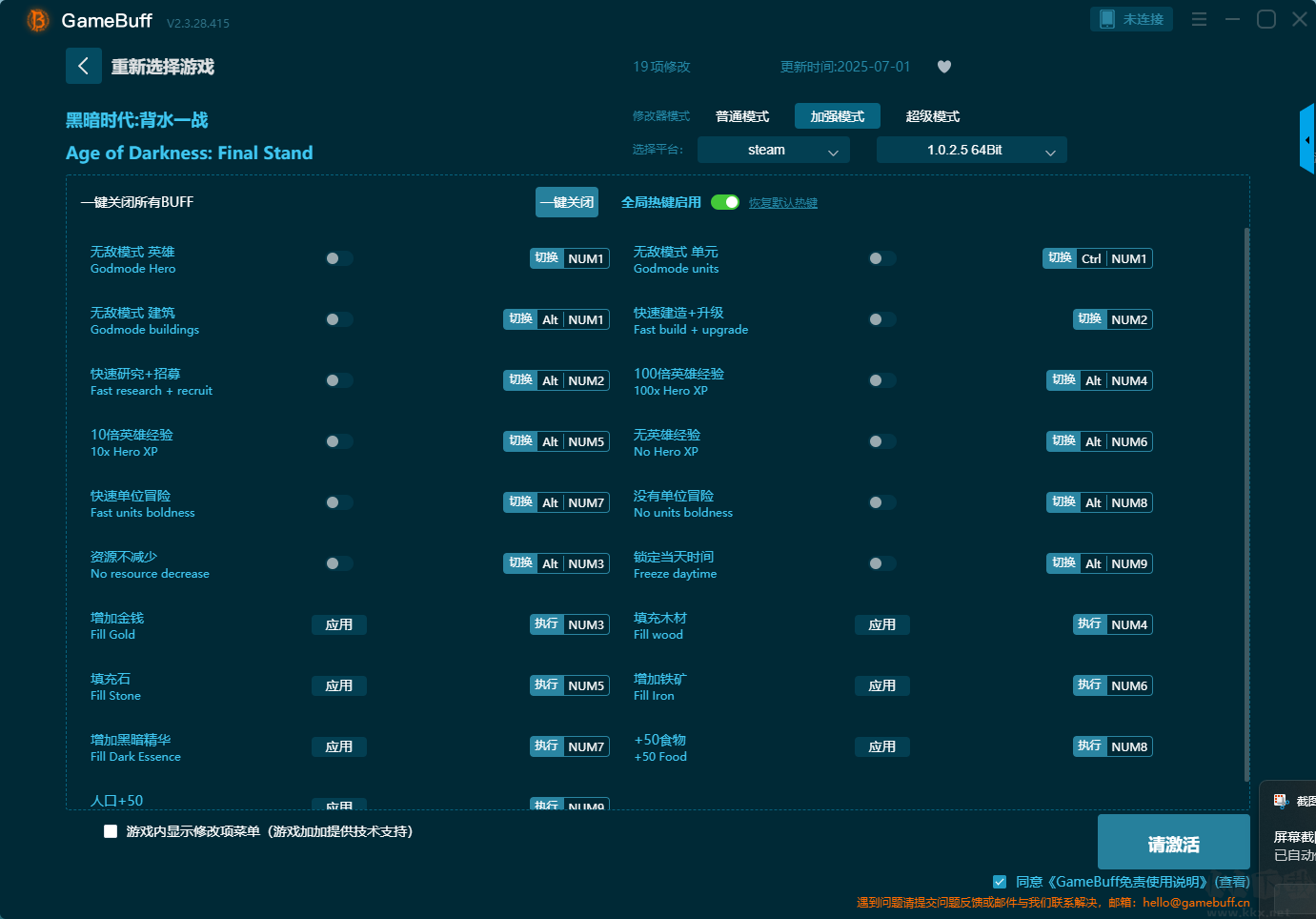This screenshot has width=1316, height=919.
Task: Click the GameBuff logo icon
Action: [x=37, y=20]
